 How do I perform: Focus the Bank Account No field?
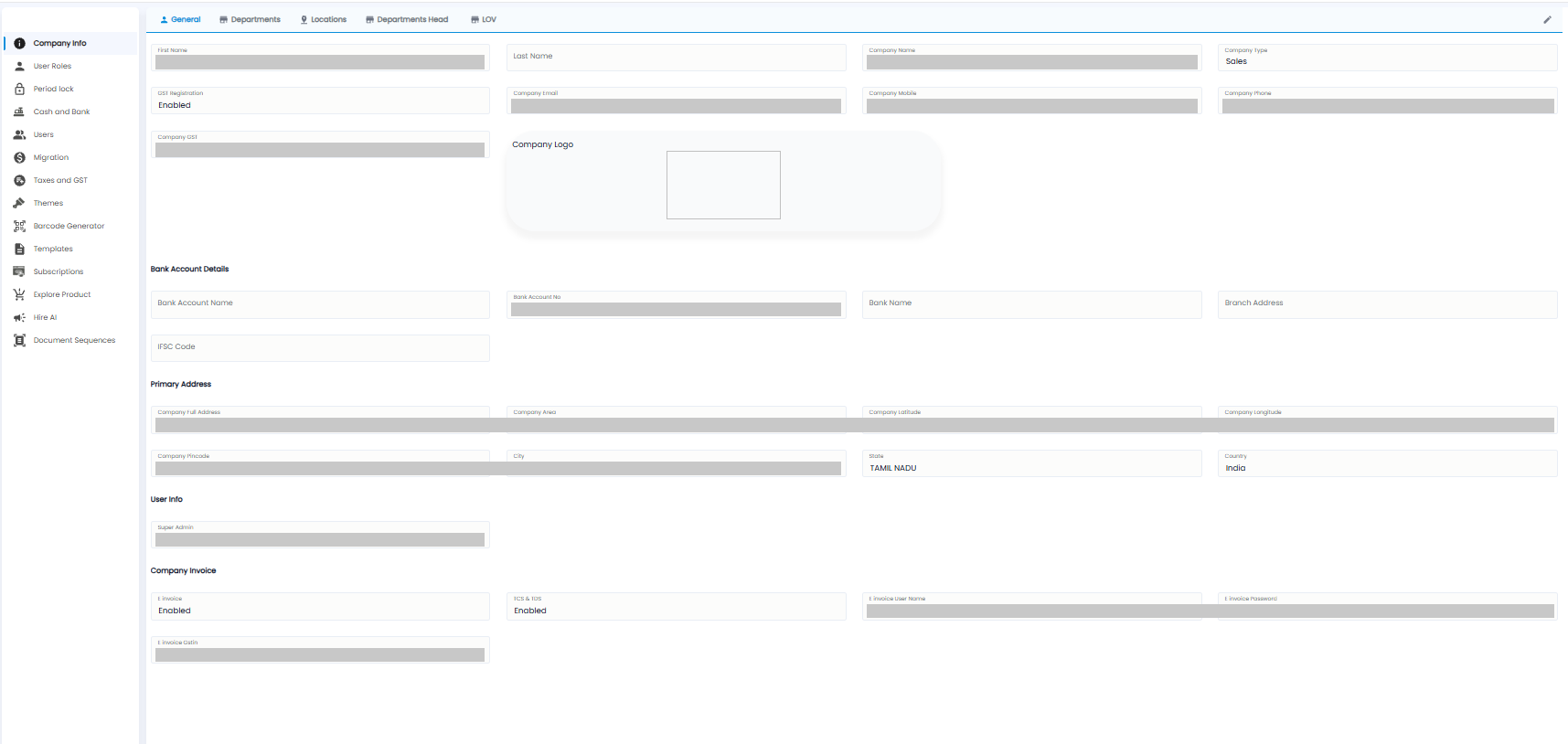[676, 304]
